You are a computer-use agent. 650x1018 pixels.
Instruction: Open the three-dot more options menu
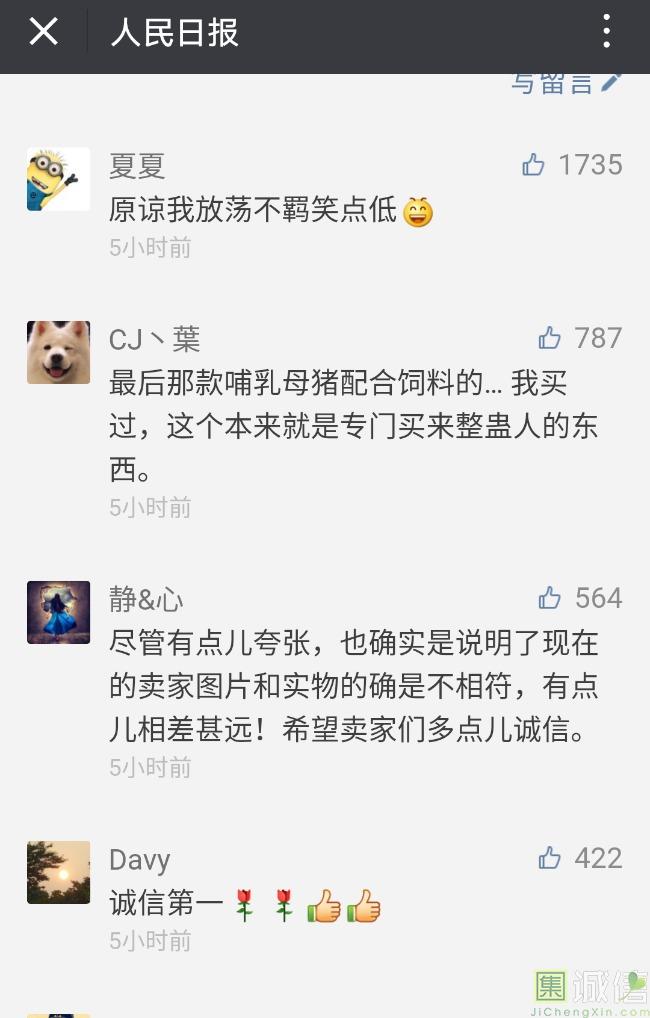coord(606,31)
